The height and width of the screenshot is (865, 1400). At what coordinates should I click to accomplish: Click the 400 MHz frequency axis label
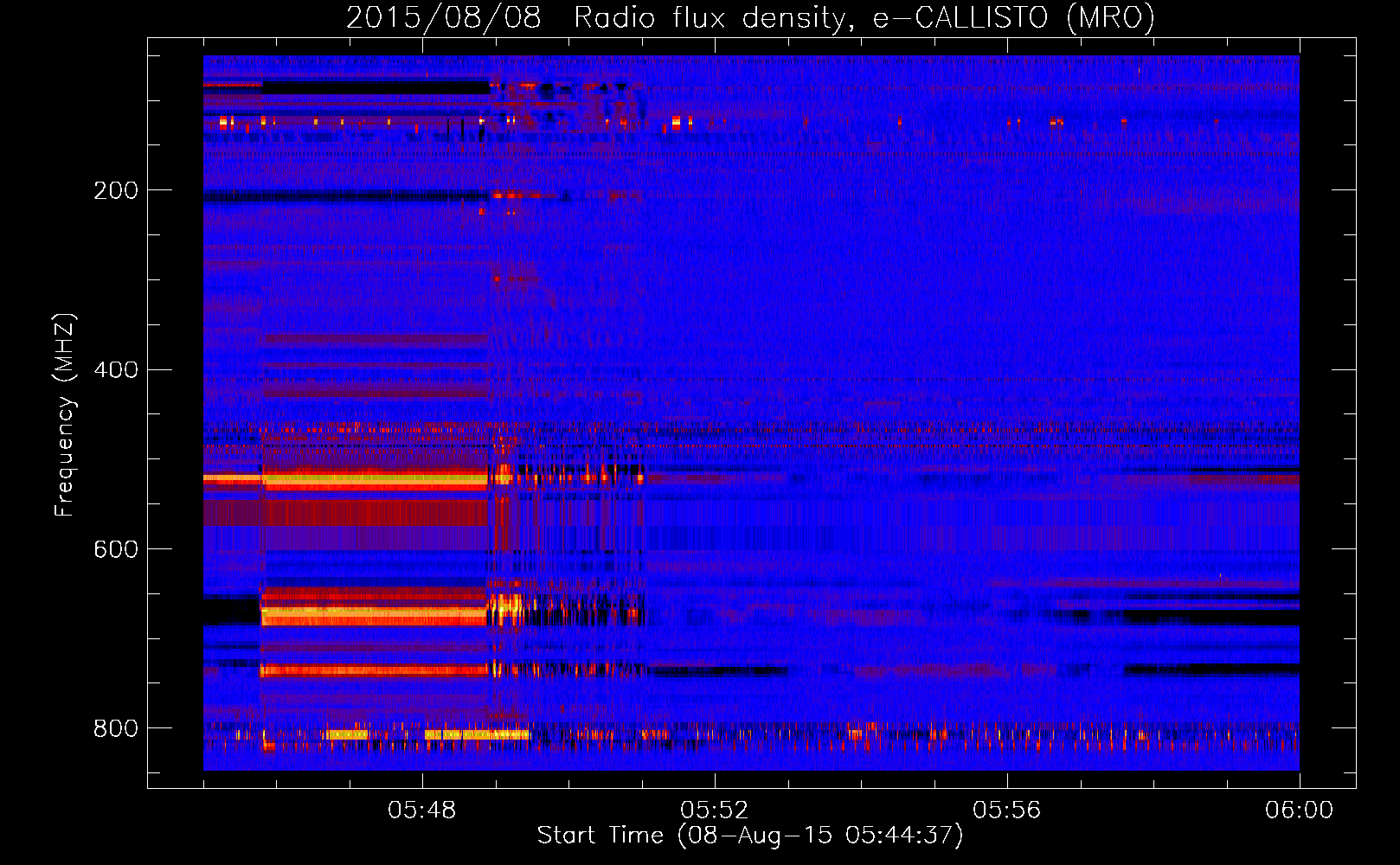(x=116, y=370)
